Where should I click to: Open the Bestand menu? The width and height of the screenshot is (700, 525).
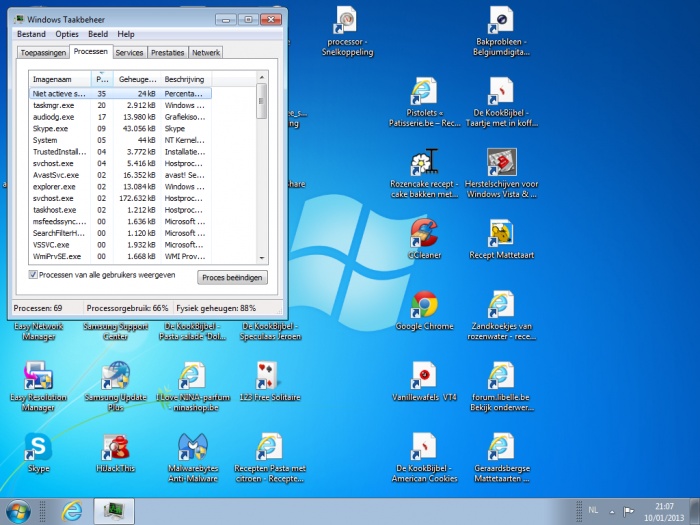(31, 34)
